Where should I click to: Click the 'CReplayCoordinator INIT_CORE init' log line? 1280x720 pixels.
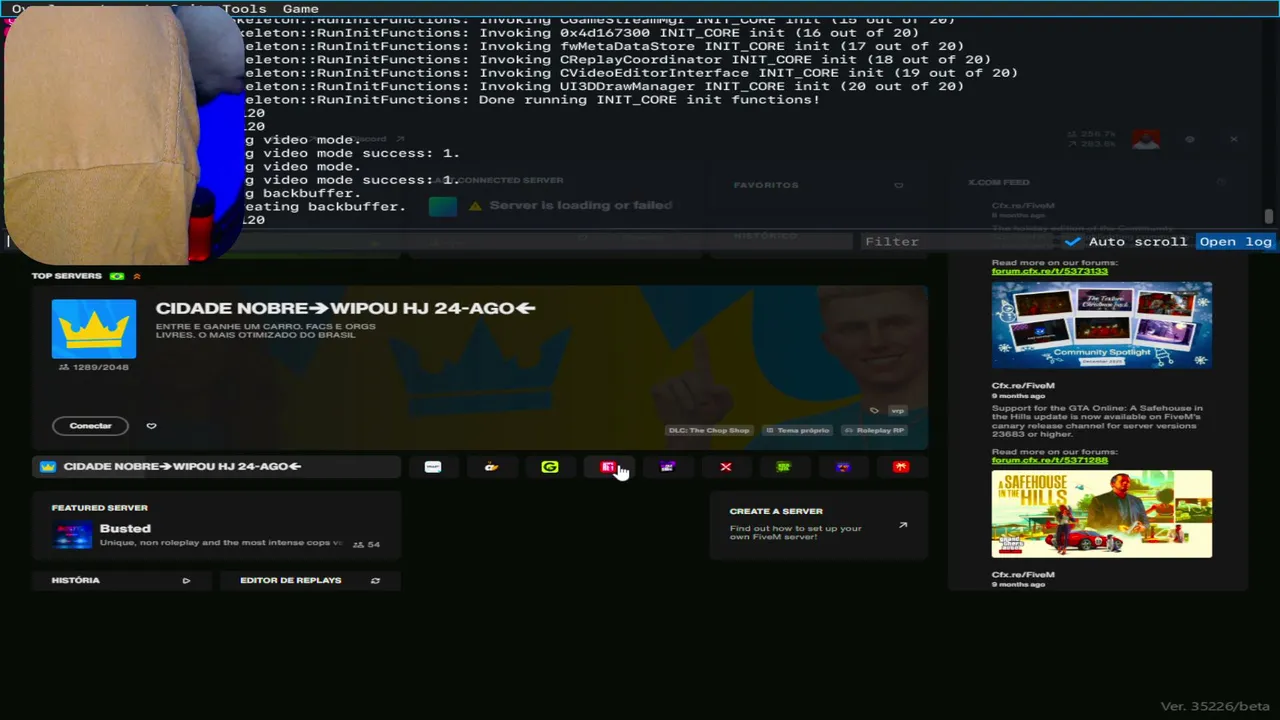click(x=618, y=59)
